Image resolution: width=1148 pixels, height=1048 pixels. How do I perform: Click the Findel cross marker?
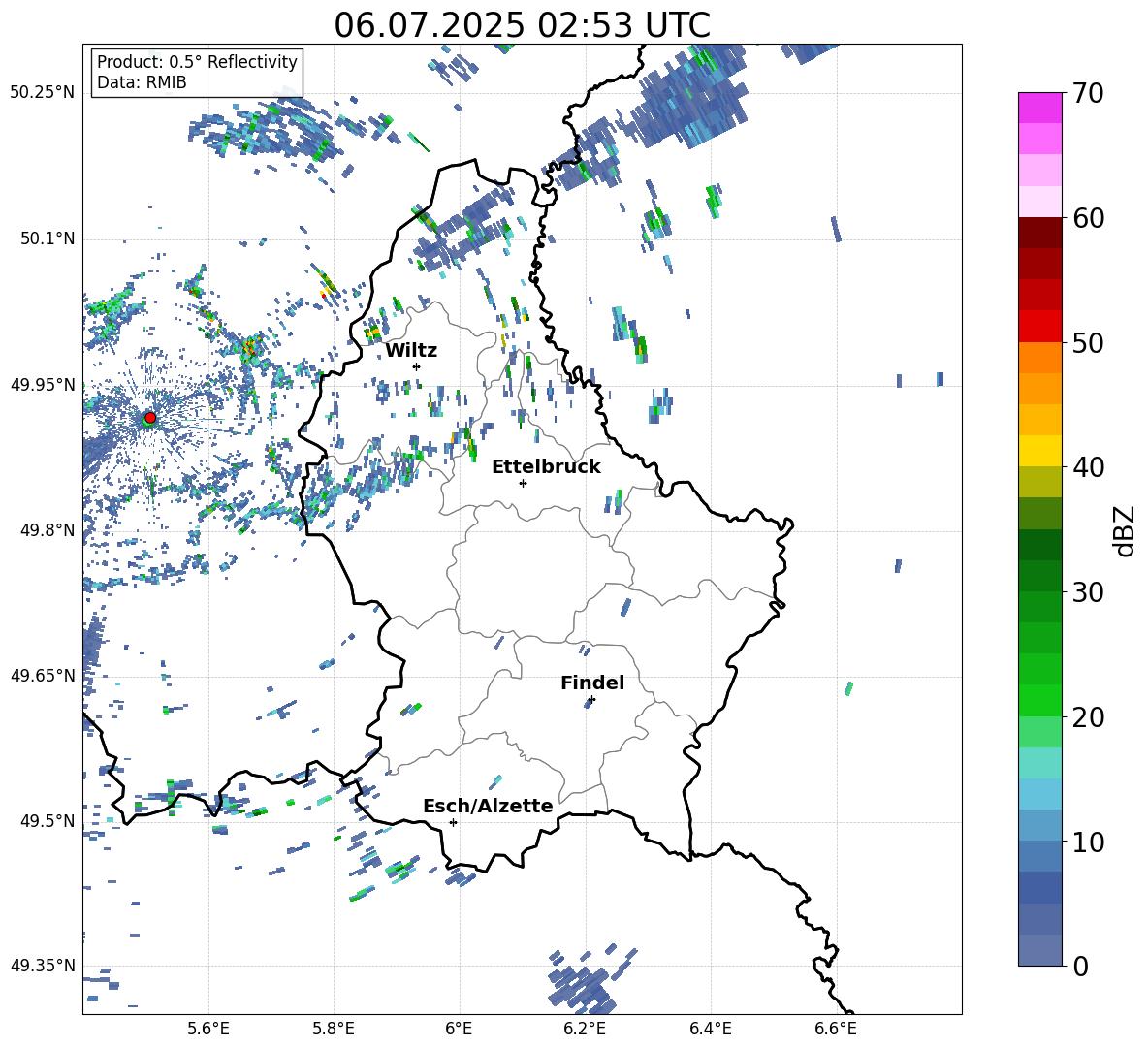click(x=591, y=700)
